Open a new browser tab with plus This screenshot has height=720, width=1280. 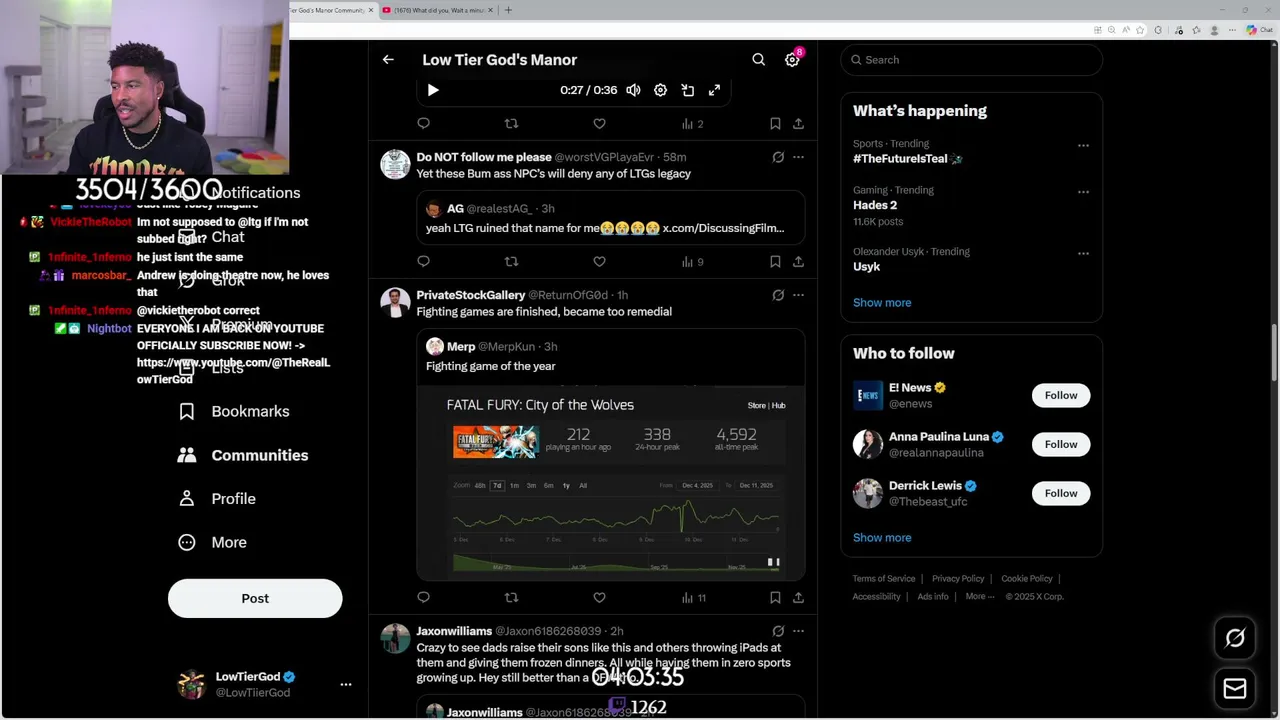pyautogui.click(x=508, y=10)
